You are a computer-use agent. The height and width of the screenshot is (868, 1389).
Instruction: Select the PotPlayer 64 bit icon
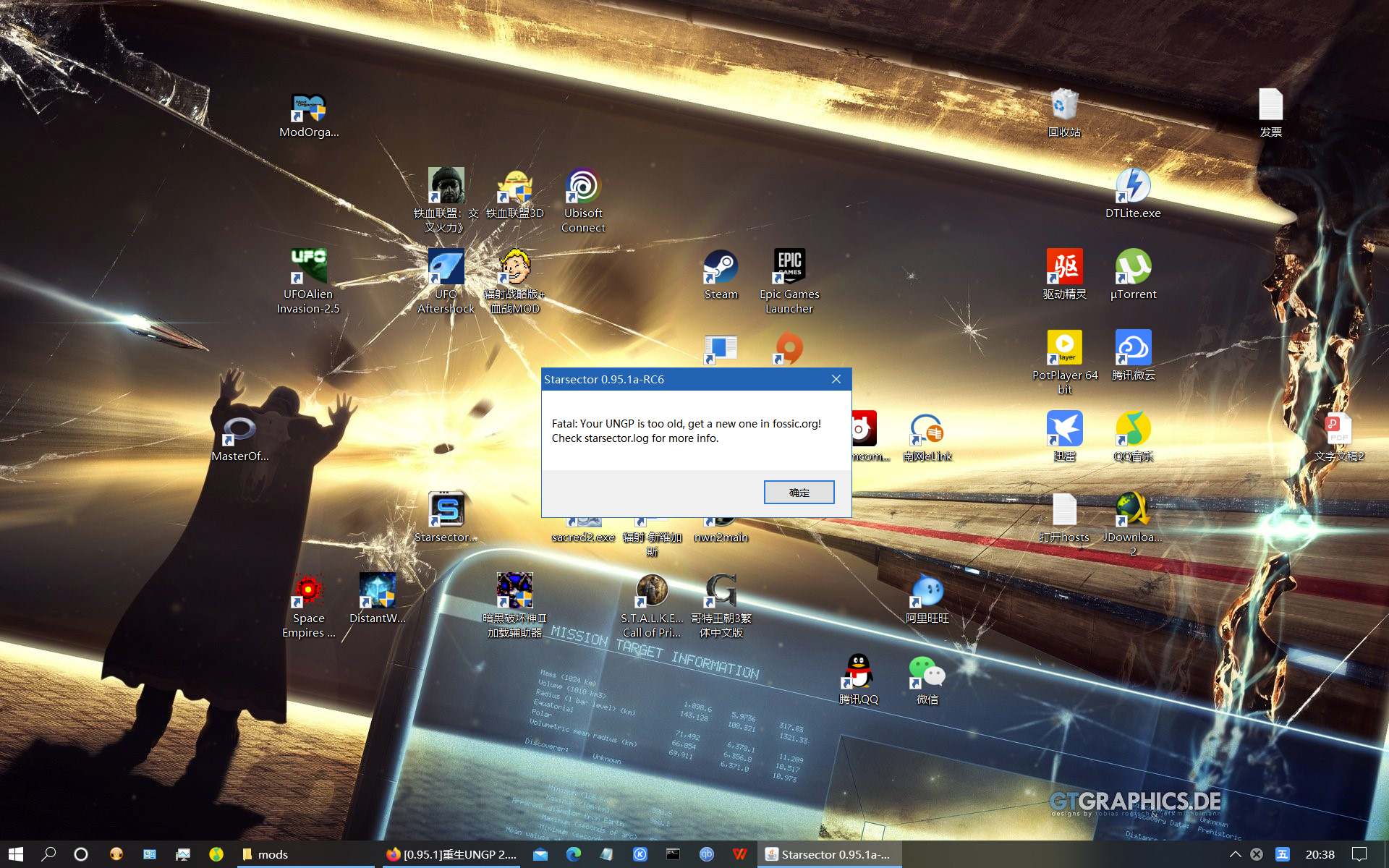click(x=1064, y=349)
